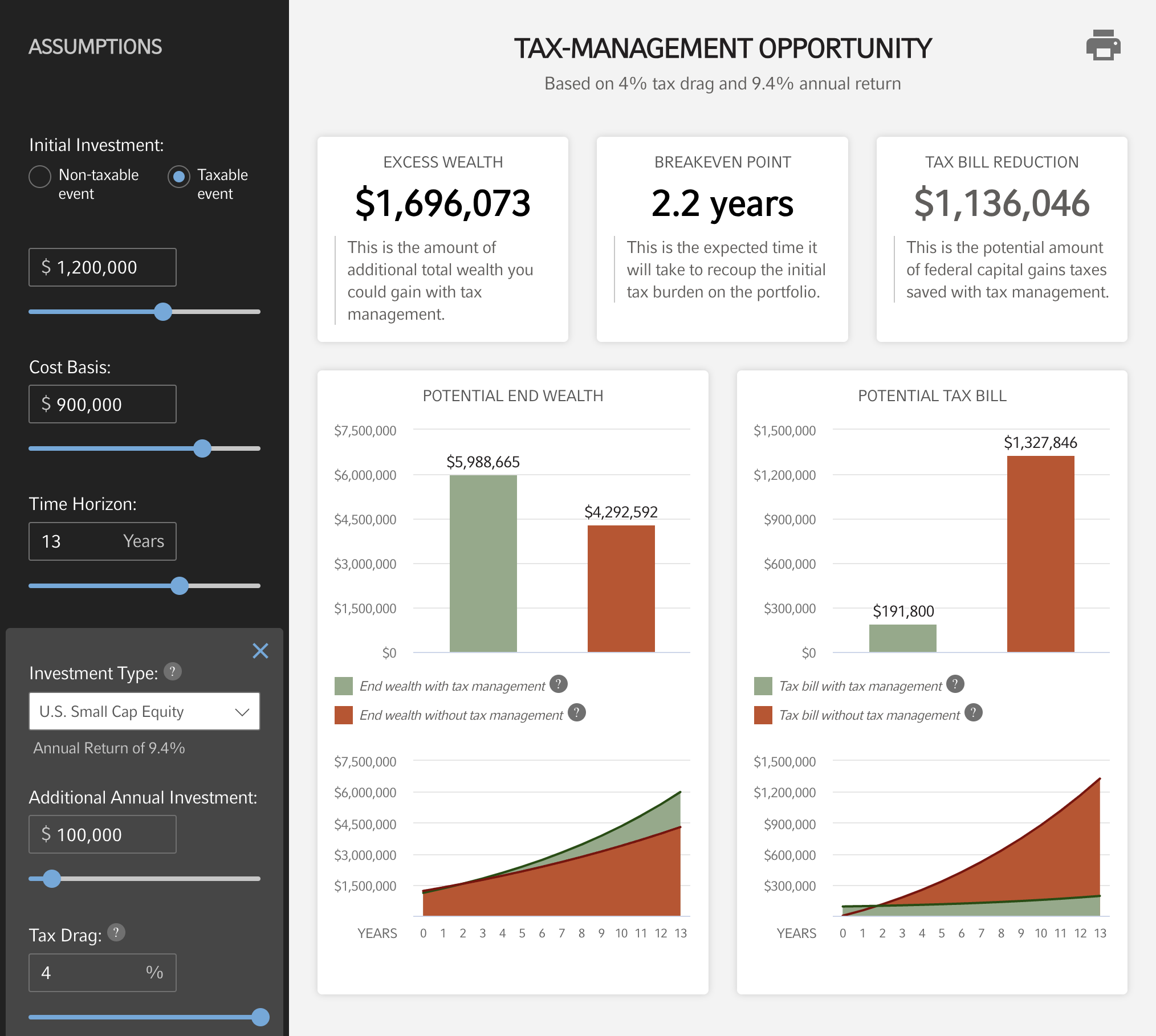Click the Cost Basis input field
The image size is (1156, 1036).
coord(103,404)
